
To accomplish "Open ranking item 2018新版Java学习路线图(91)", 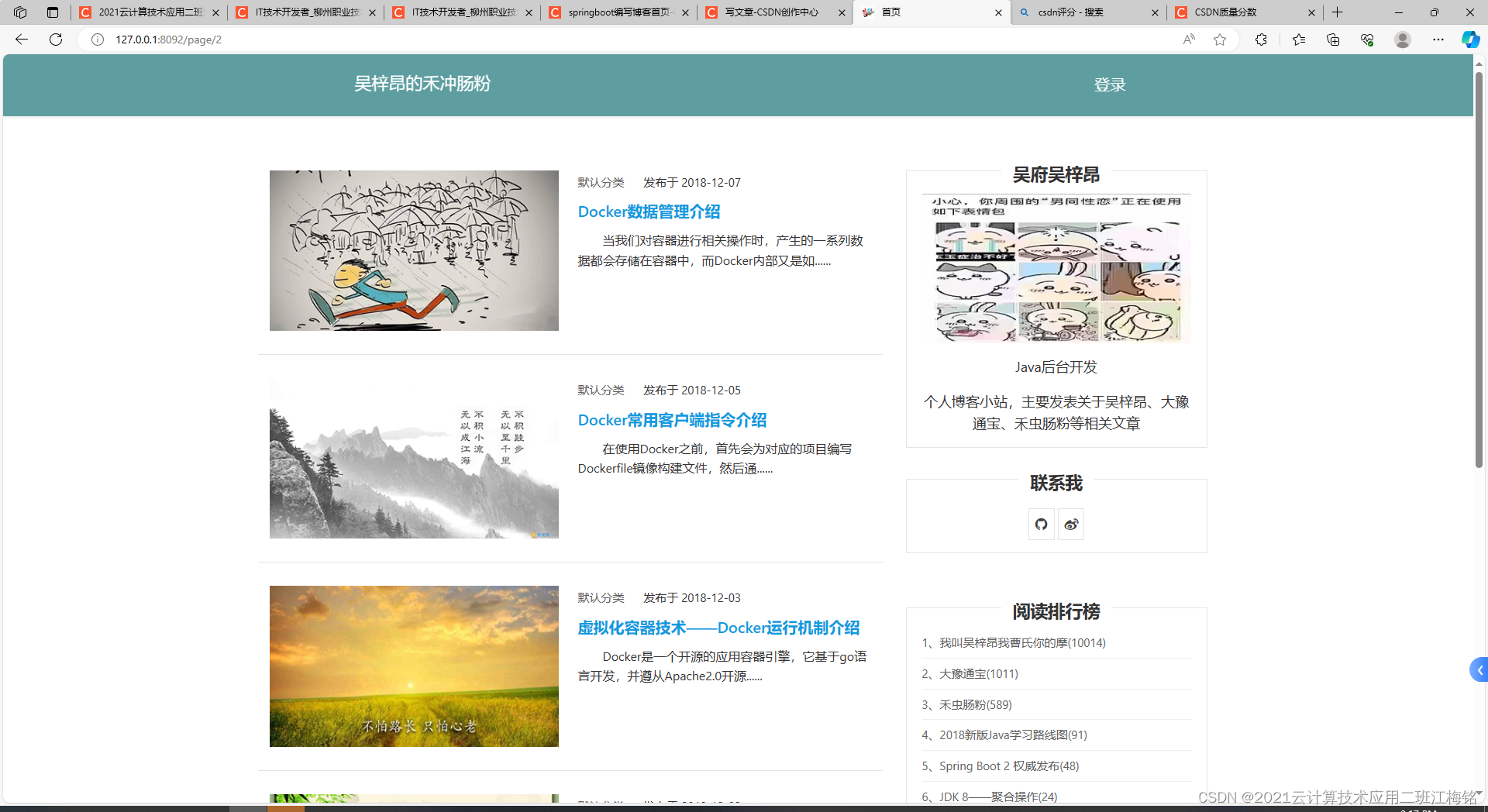I will click(x=1004, y=735).
